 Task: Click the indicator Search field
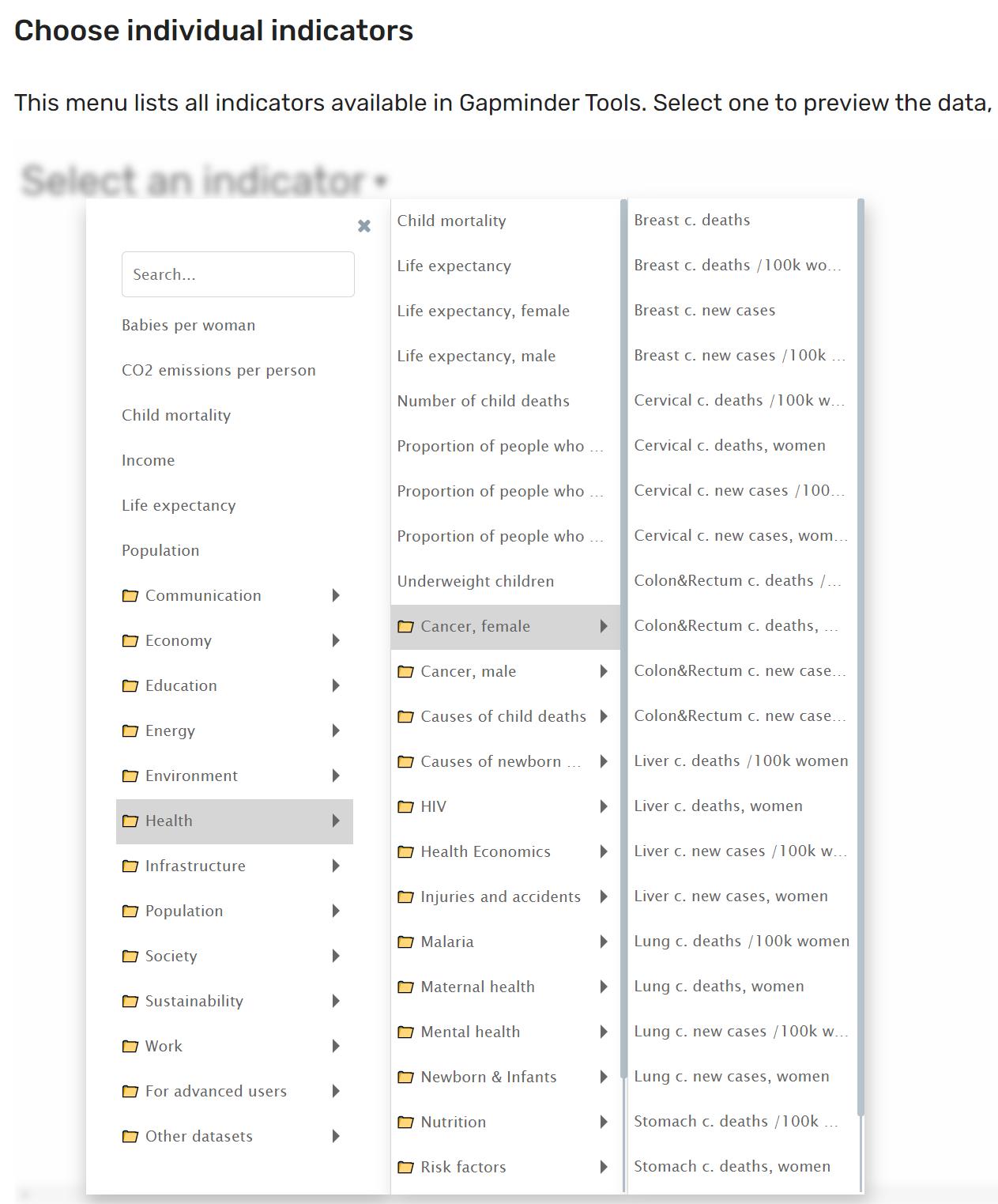pyautogui.click(x=238, y=275)
